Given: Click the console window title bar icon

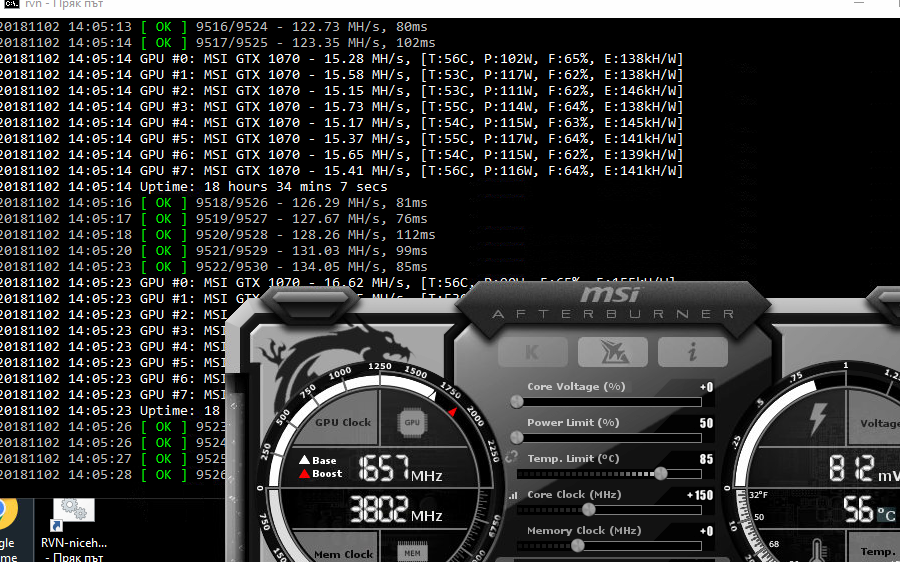Looking at the screenshot, I should [11, 4].
